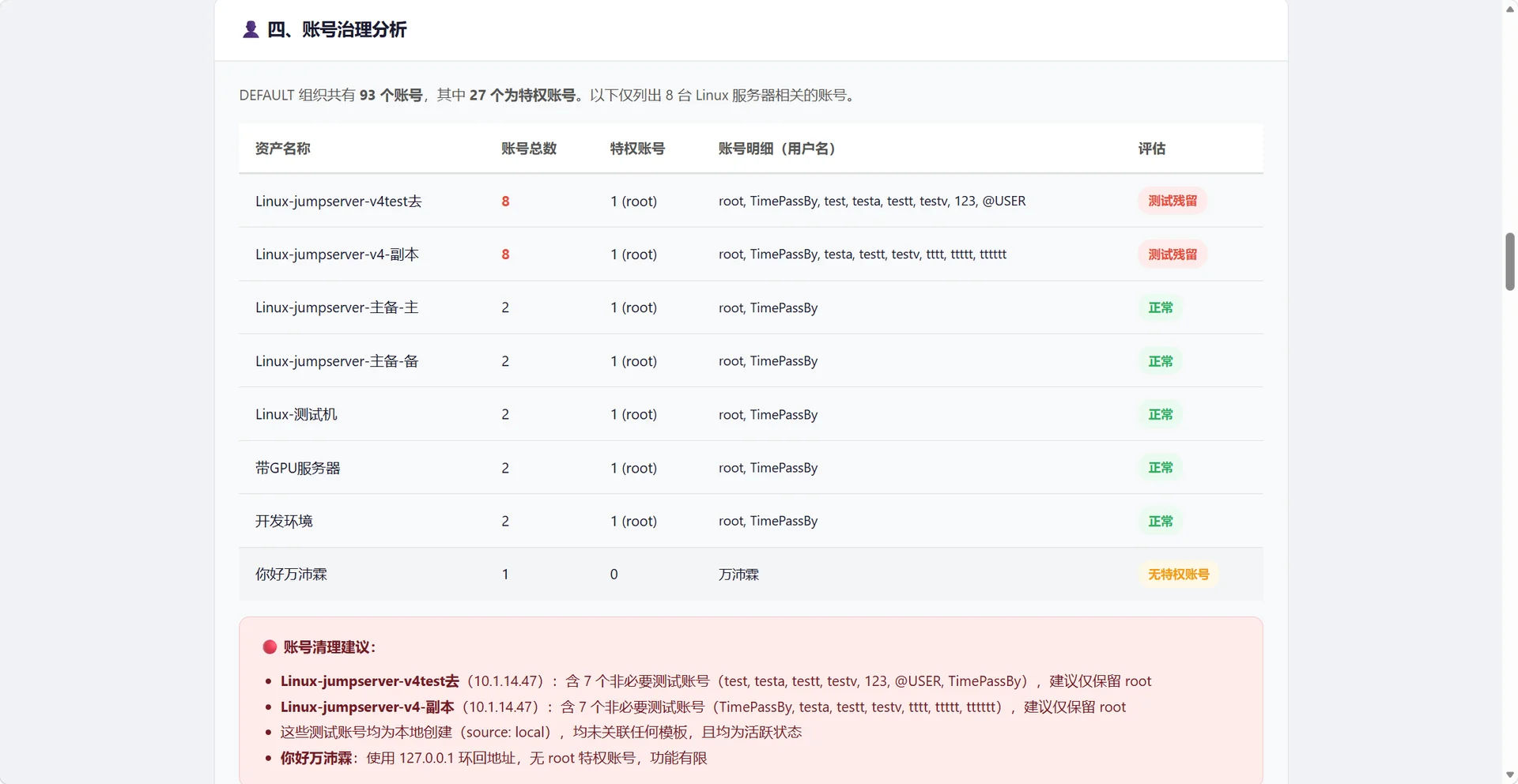Click the bullet about source: local accounts
Image resolution: width=1518 pixels, height=784 pixels.
[x=541, y=733]
